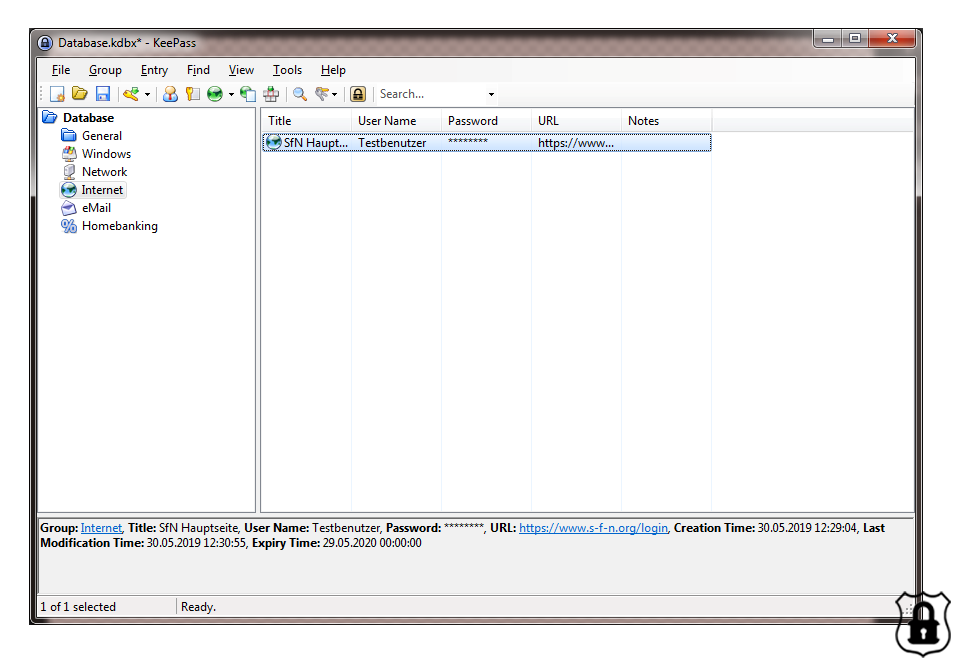
Task: Open the Find menu
Action: [x=198, y=70]
